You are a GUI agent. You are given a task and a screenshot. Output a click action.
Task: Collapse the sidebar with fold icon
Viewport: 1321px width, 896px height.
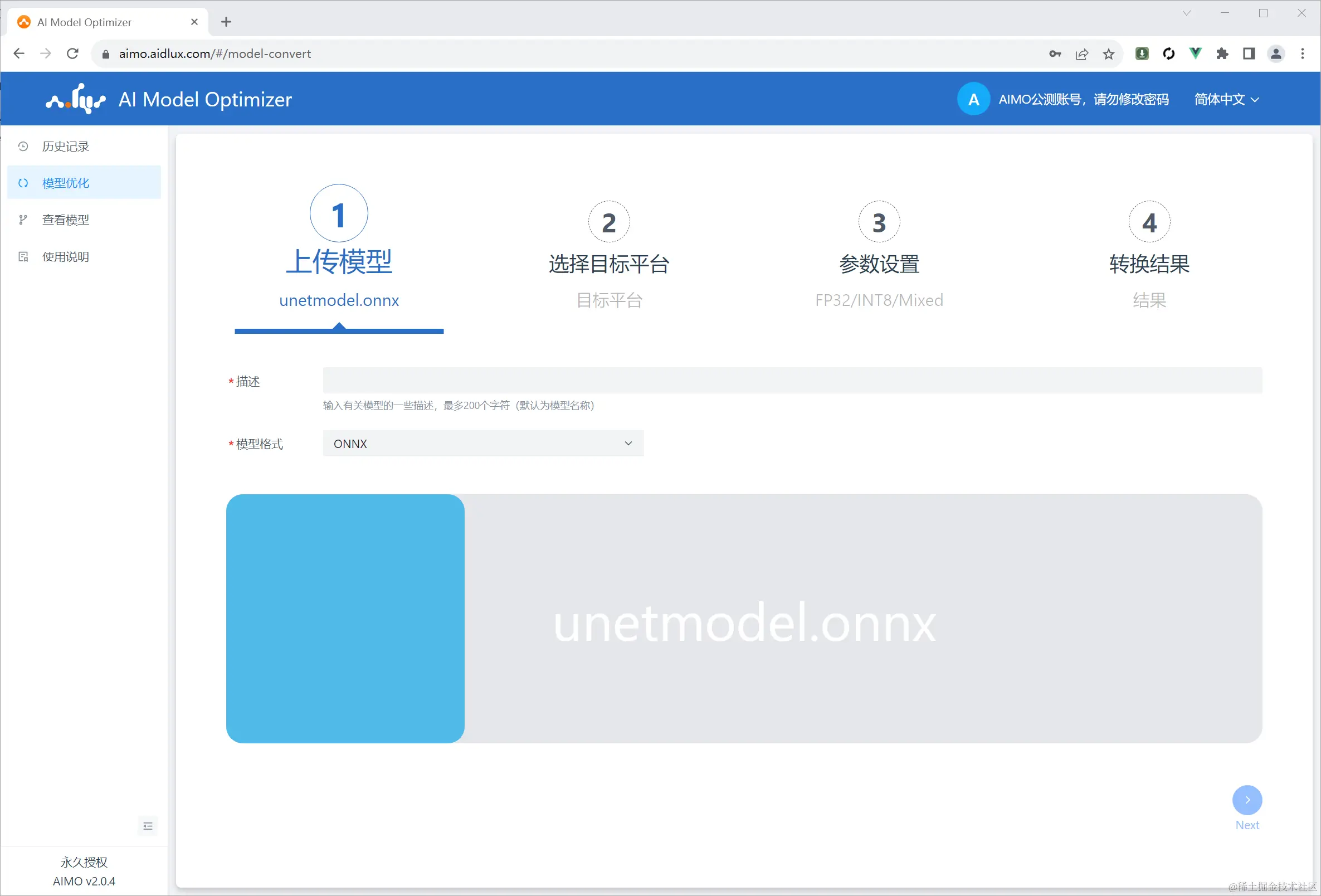(148, 825)
